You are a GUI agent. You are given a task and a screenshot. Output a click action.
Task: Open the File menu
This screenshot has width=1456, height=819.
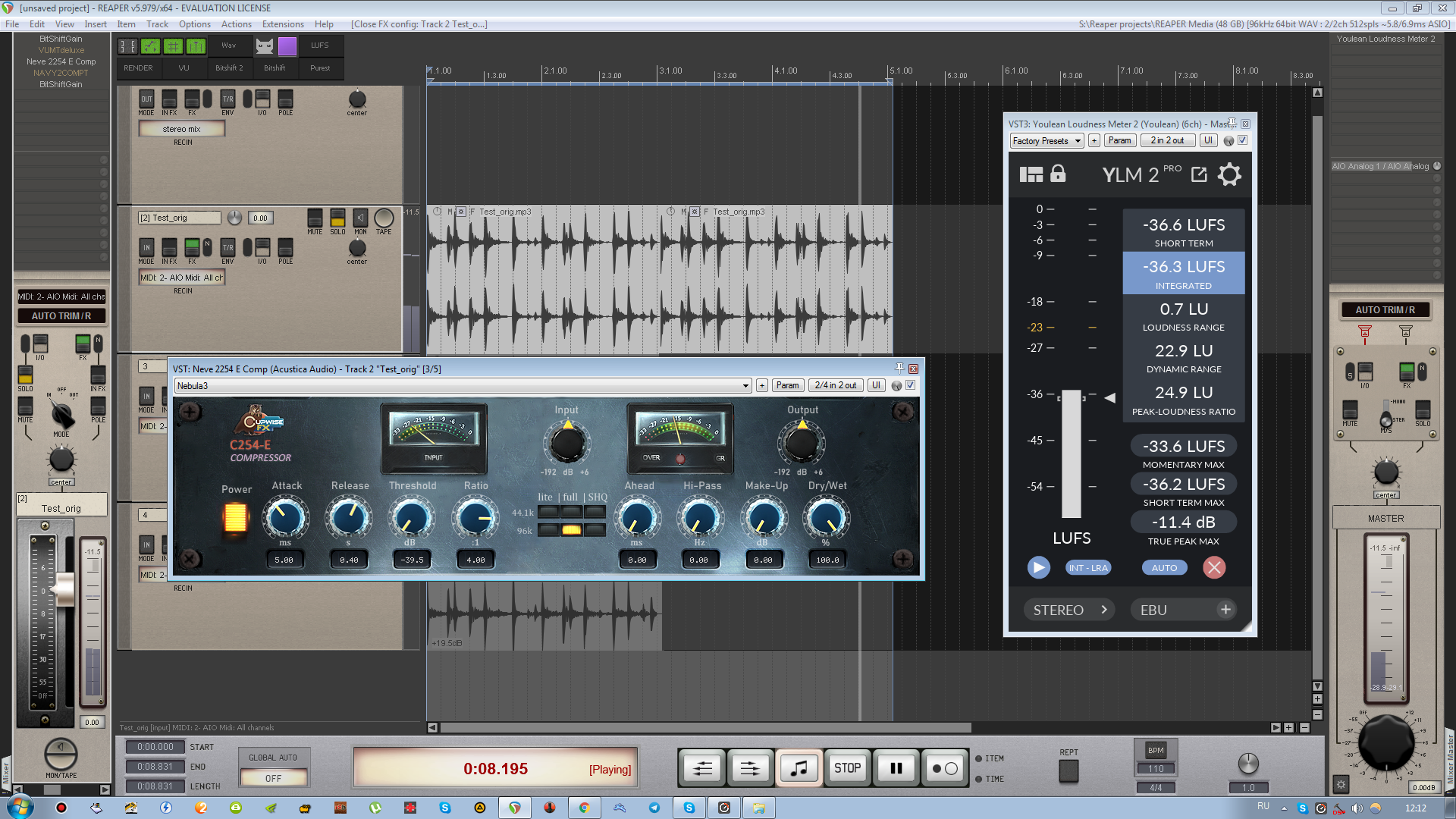12,24
